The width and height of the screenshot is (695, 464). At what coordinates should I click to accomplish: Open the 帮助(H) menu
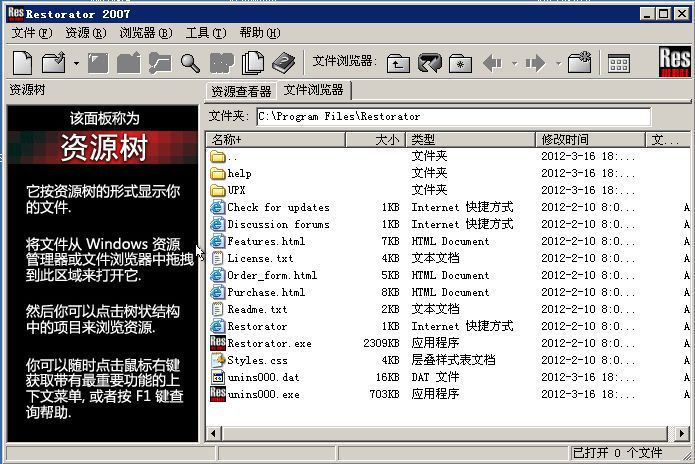coord(260,33)
